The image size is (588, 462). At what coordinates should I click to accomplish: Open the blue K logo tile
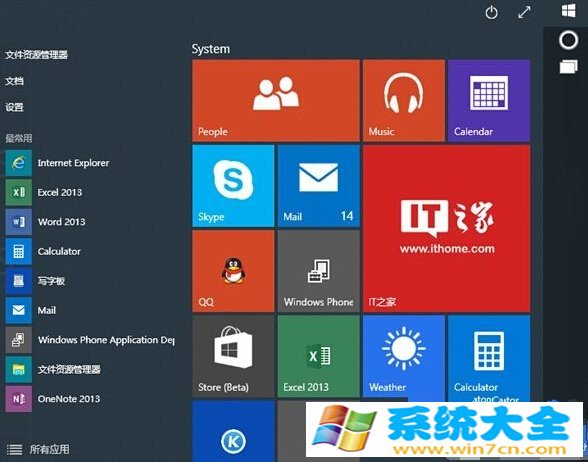pos(233,431)
